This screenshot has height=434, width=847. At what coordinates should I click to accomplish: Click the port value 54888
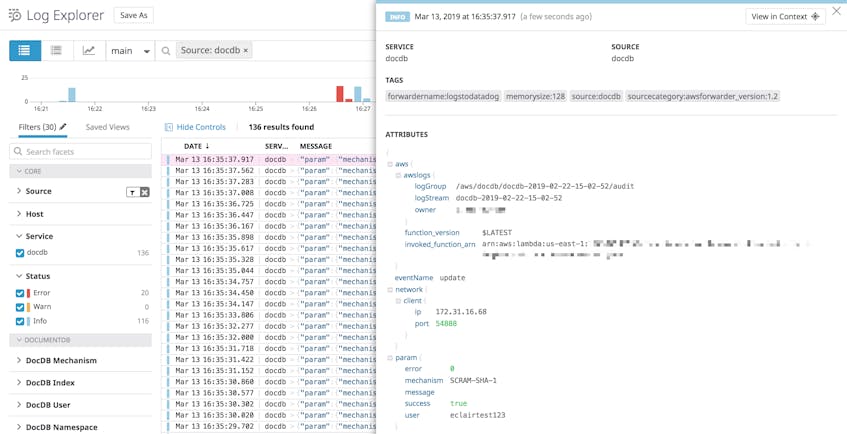pos(446,324)
